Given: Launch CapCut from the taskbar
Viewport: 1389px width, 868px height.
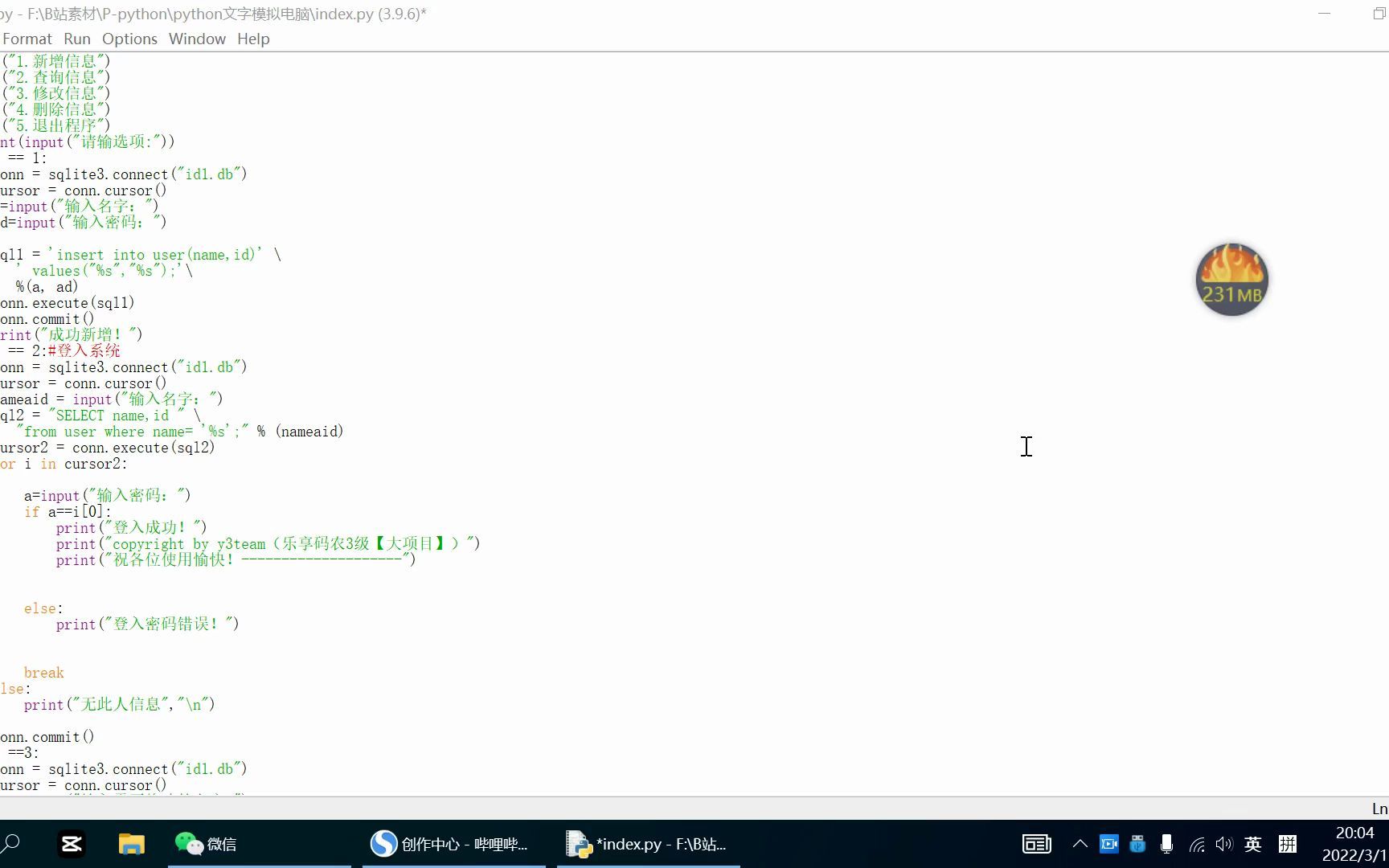Looking at the screenshot, I should 71,844.
